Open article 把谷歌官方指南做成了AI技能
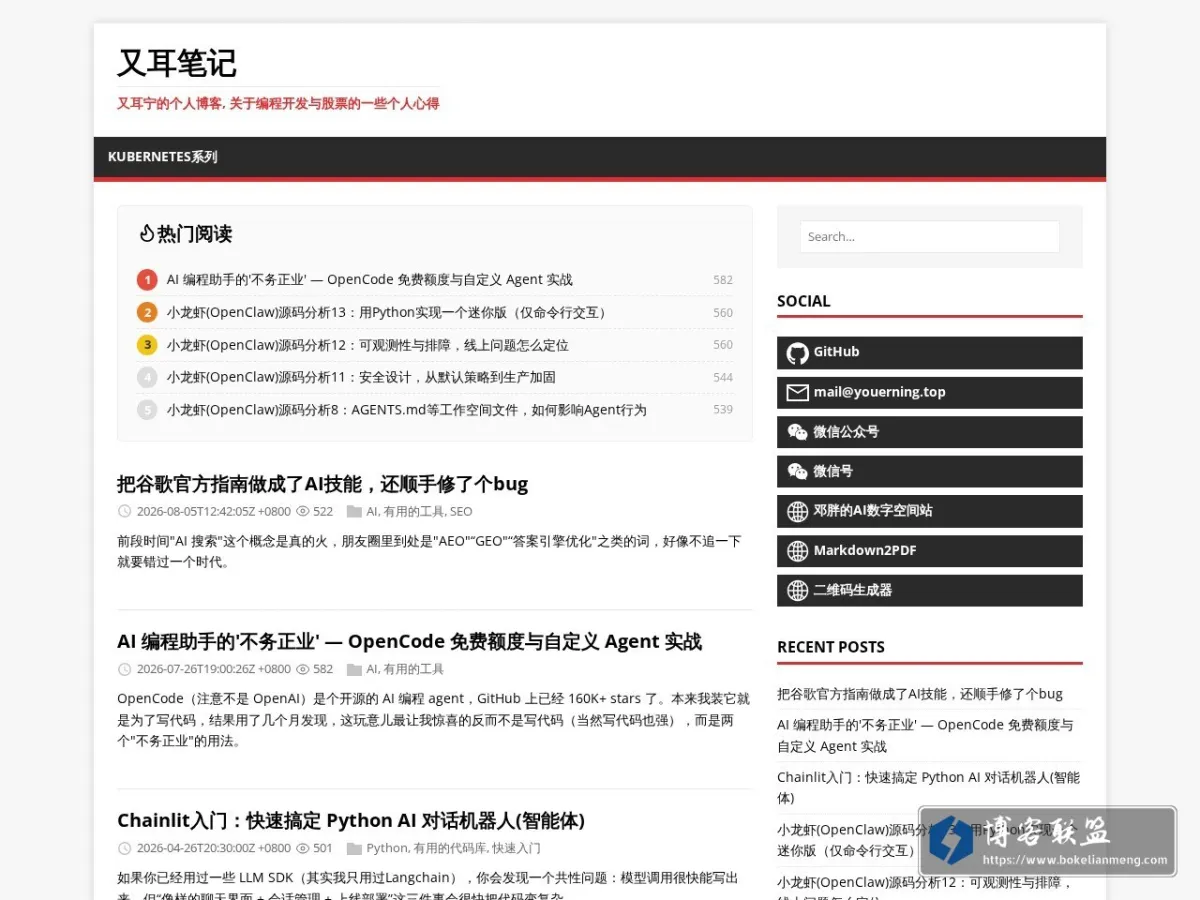The image size is (1200, 900). tap(322, 484)
